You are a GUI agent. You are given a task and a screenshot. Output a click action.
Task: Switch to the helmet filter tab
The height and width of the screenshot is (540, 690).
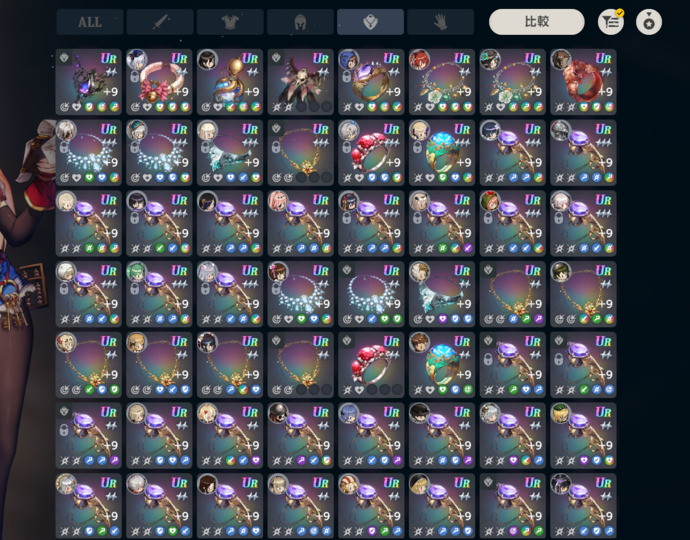coord(300,22)
